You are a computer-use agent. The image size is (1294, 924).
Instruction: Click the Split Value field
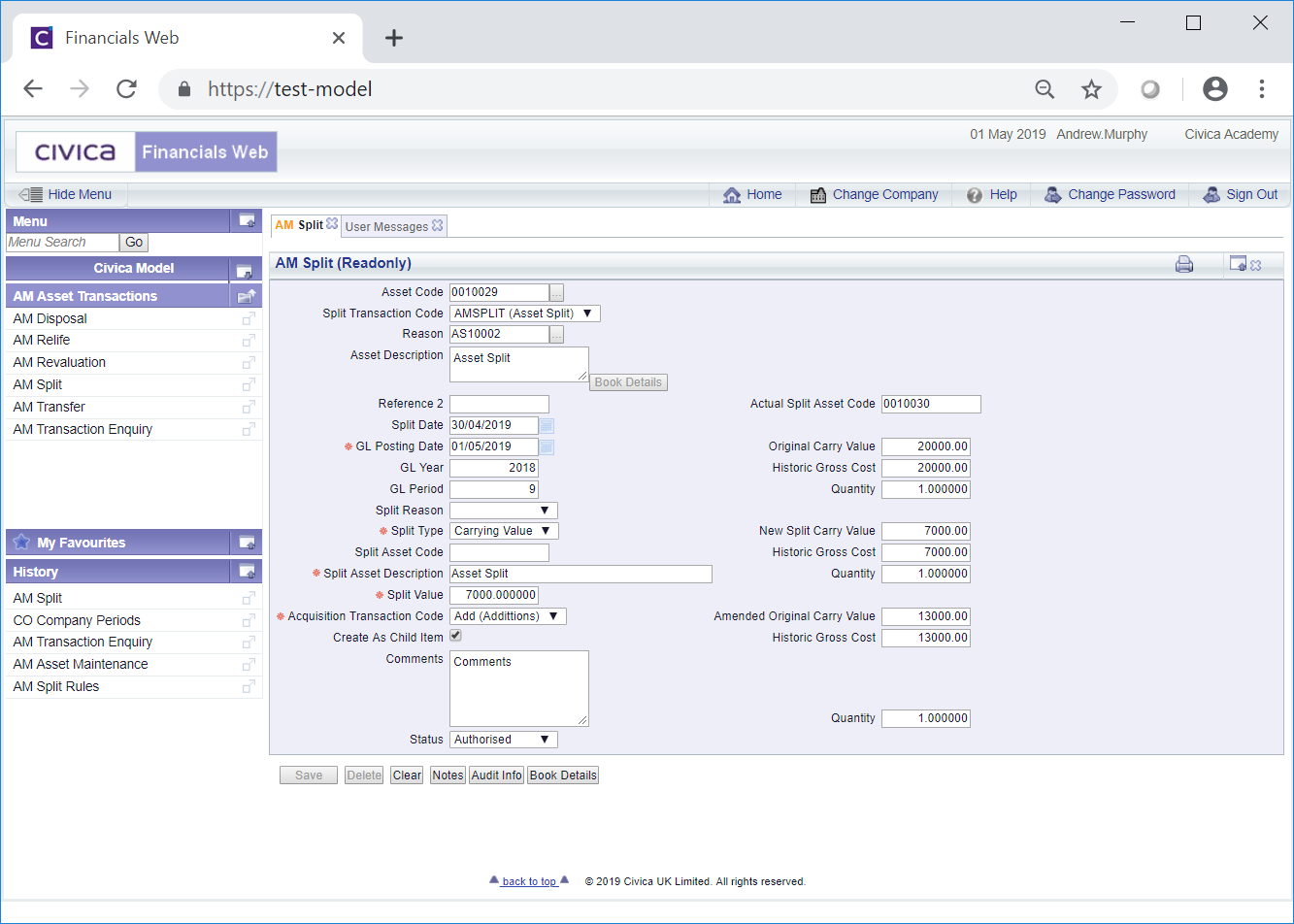point(494,595)
